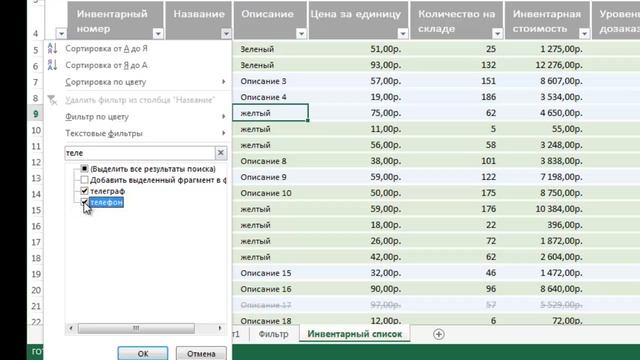Select price cell '93,00р.'

tap(359, 65)
